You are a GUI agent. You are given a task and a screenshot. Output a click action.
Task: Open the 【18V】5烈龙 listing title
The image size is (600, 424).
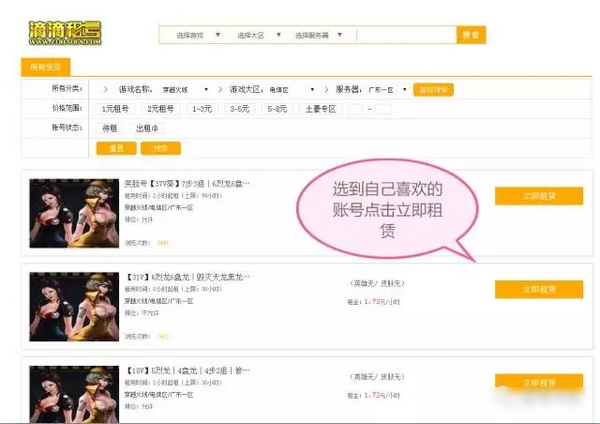point(188,370)
